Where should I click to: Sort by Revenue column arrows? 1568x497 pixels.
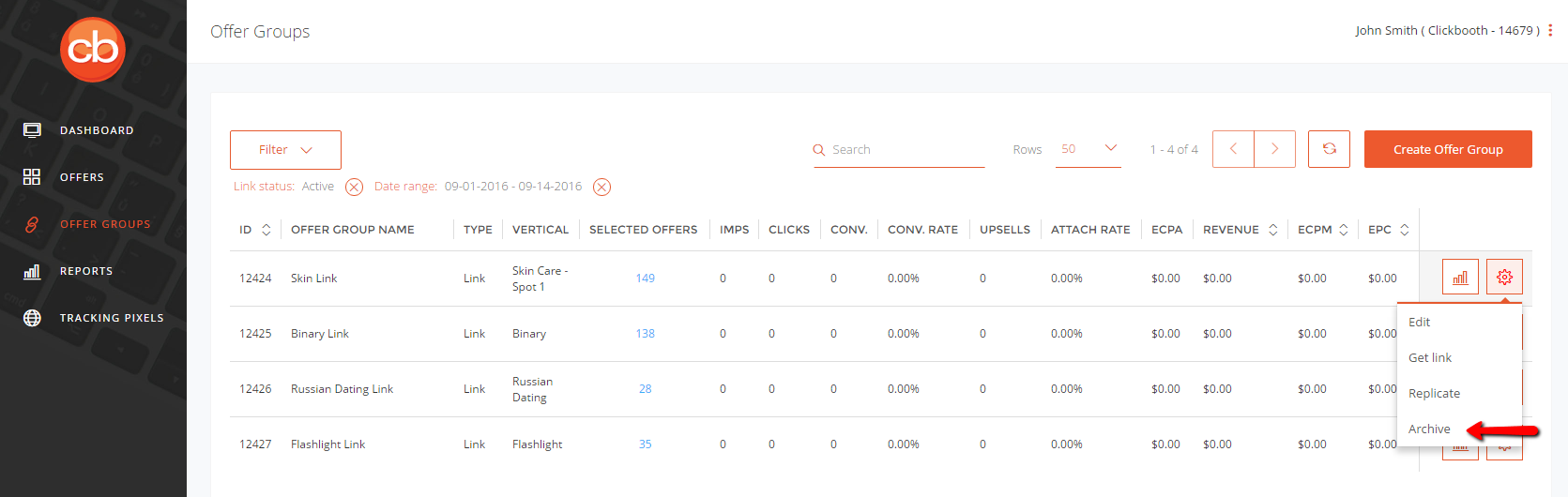click(1273, 230)
